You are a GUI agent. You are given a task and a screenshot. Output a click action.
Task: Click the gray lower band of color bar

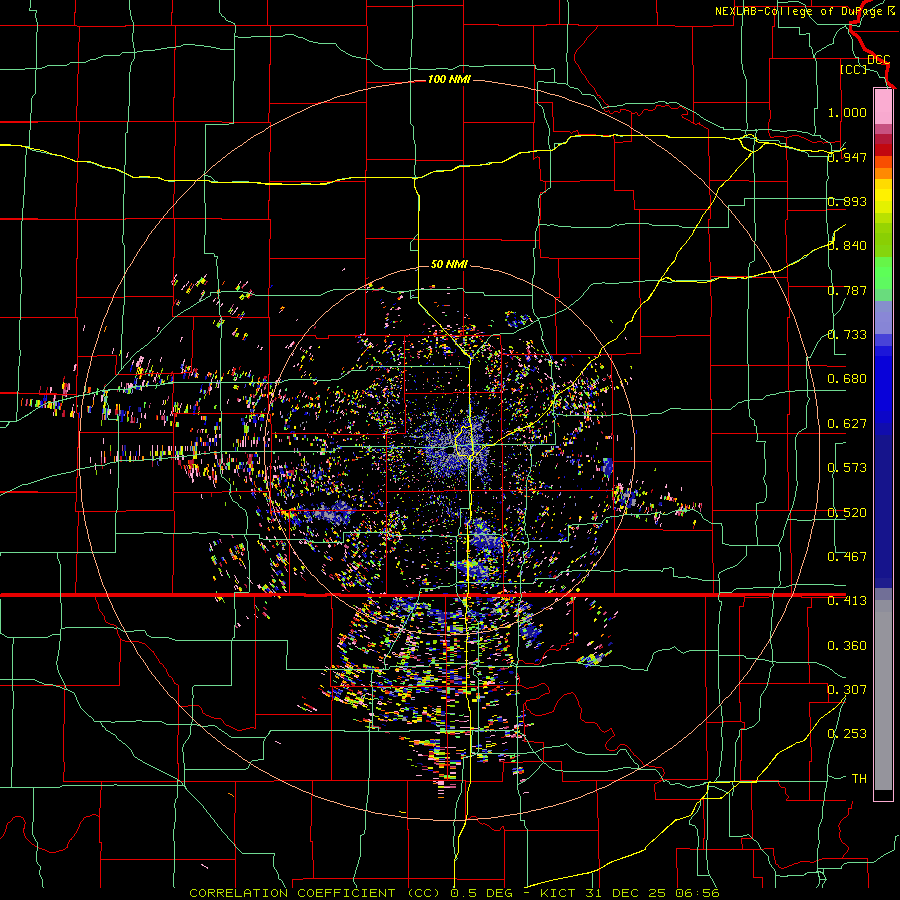(x=883, y=695)
